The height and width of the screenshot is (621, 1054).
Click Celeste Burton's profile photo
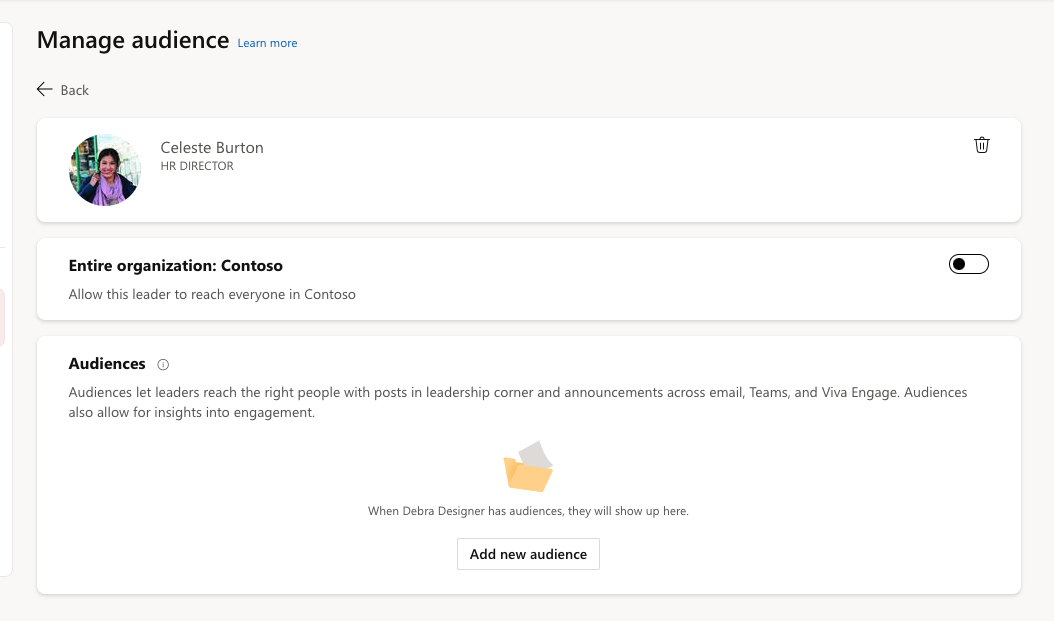pyautogui.click(x=104, y=170)
